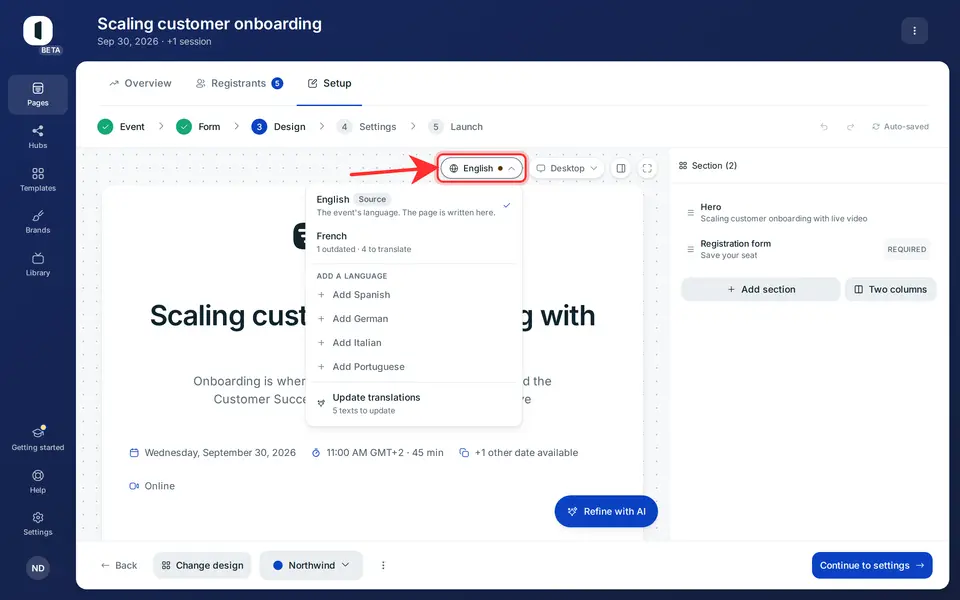Viewport: 960px width, 600px height.
Task: Open the English language dropdown
Action: pos(482,168)
